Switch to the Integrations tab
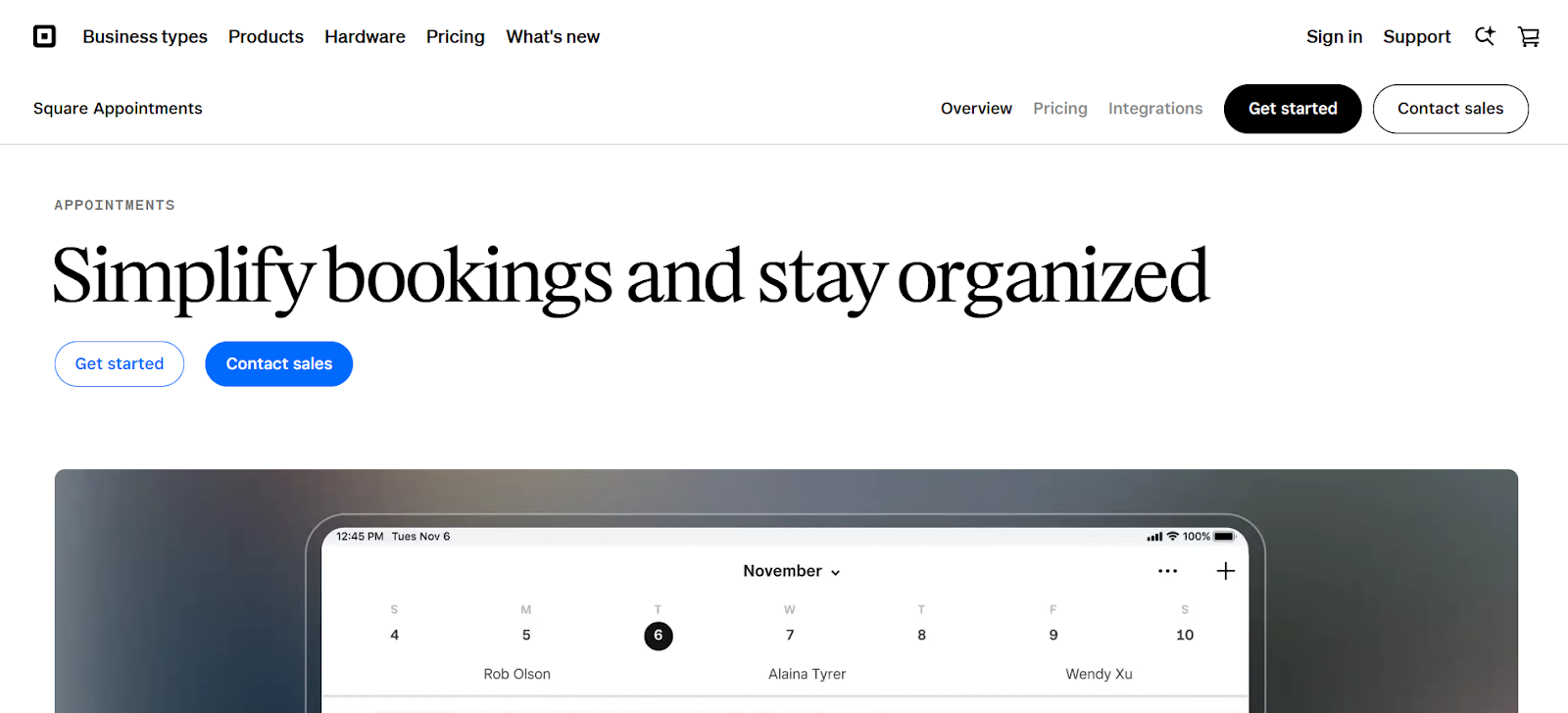 pos(1155,109)
